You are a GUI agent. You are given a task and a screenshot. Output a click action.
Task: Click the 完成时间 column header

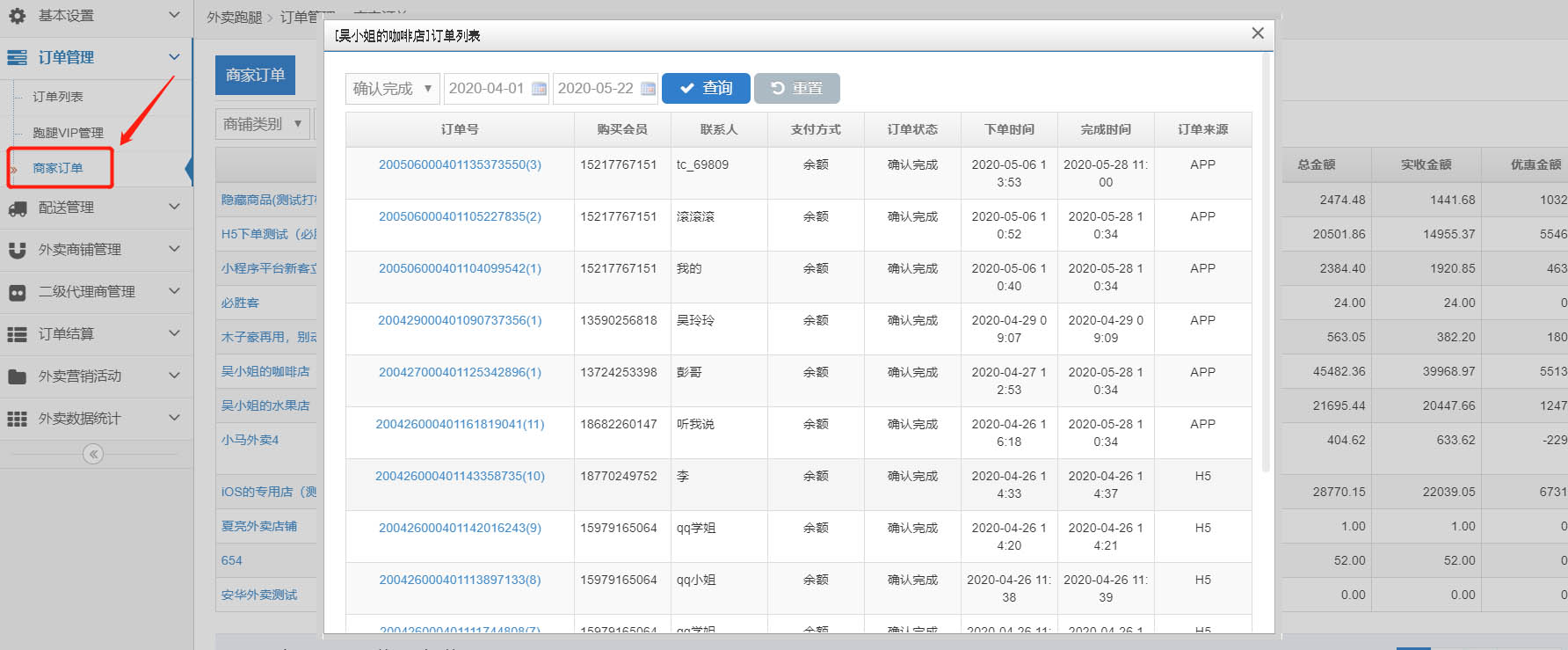1106,129
